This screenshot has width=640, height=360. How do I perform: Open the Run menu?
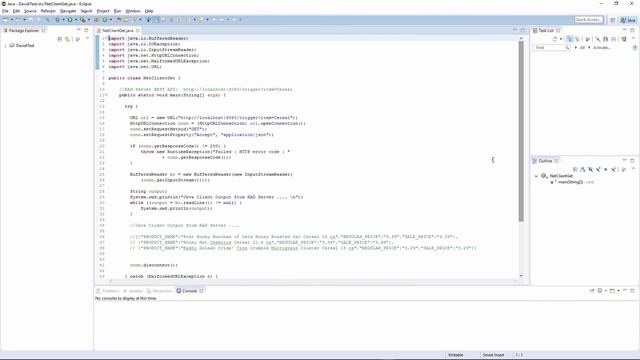click(117, 11)
